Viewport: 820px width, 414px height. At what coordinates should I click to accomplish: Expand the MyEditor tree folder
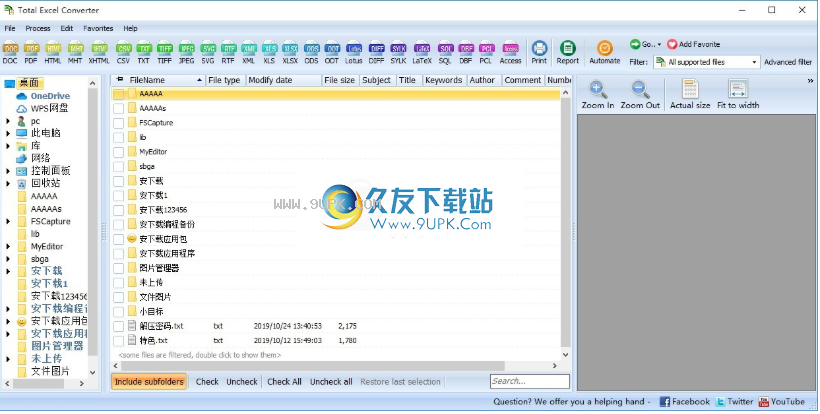tap(8, 246)
